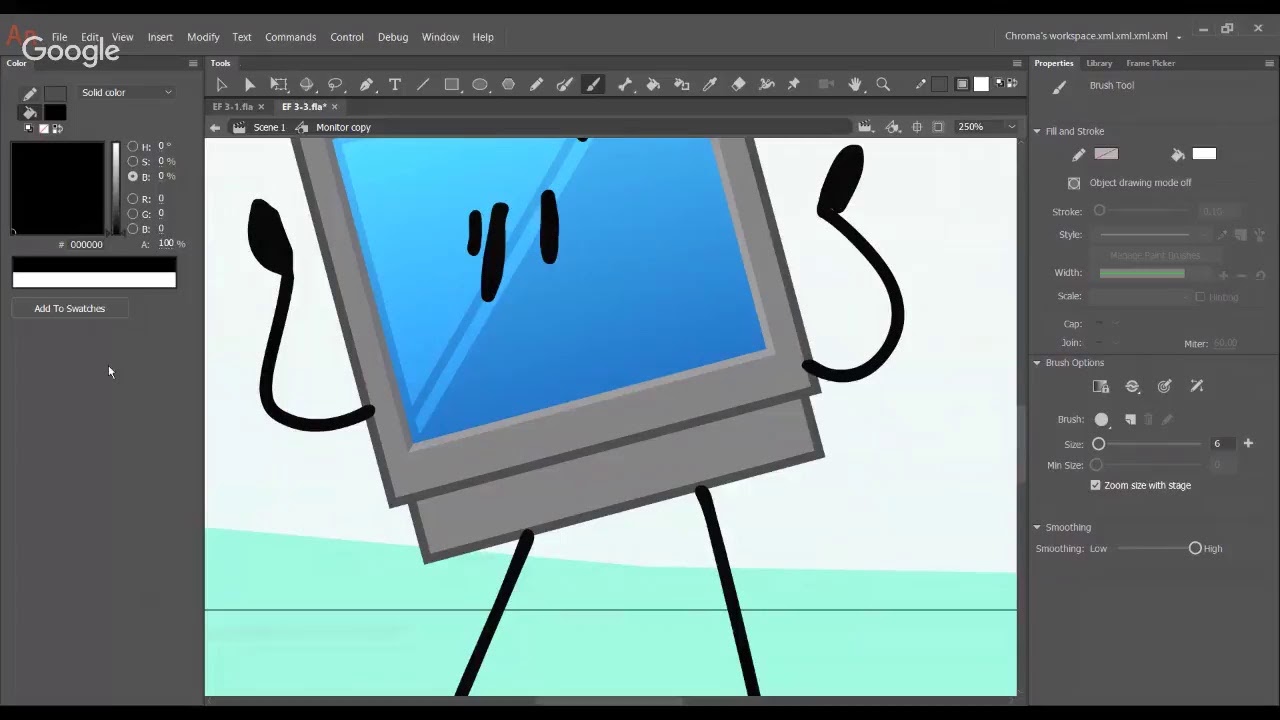Open the Debug menu
The image size is (1280, 720).
393,37
